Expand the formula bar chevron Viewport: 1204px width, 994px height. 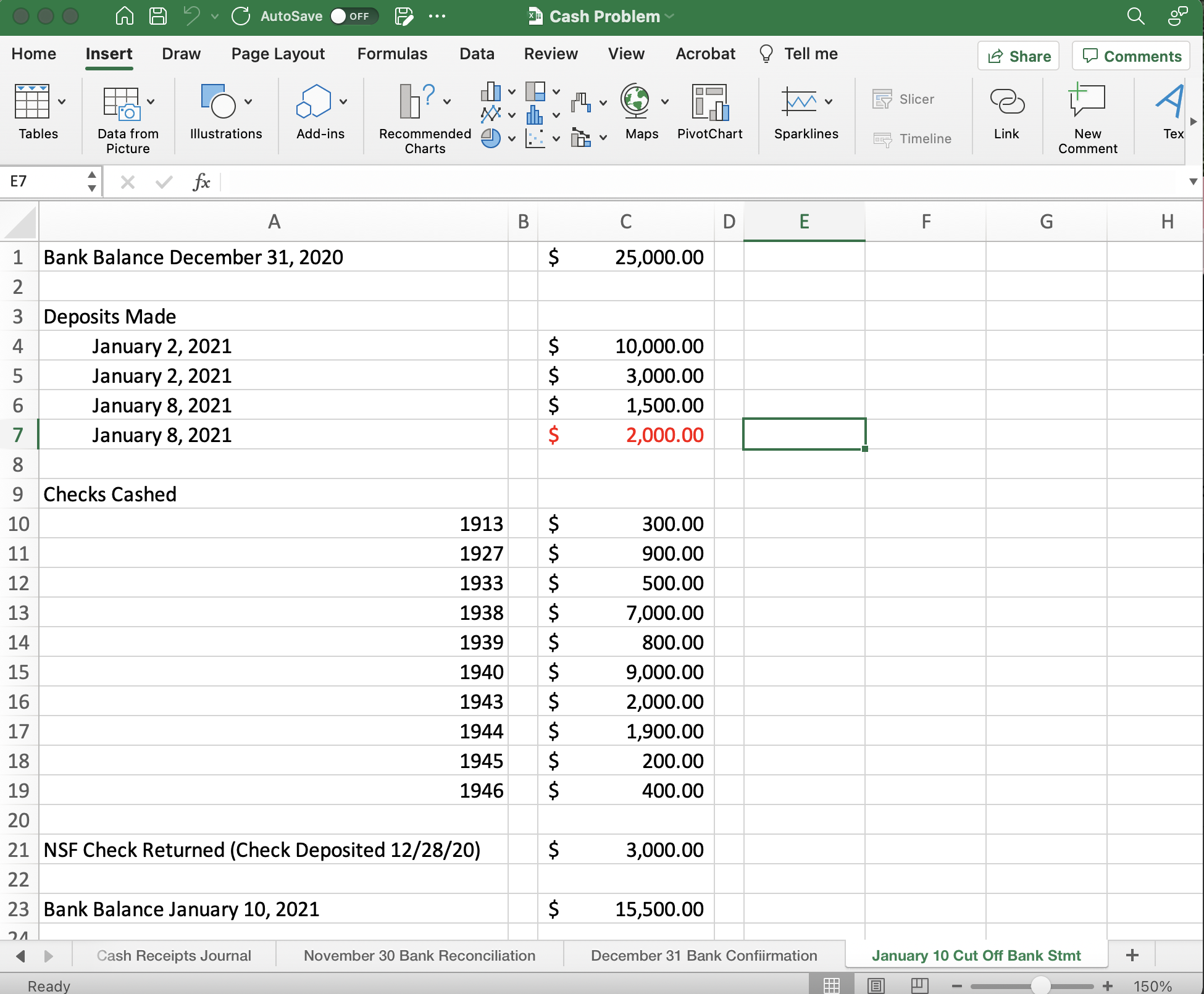[1193, 182]
